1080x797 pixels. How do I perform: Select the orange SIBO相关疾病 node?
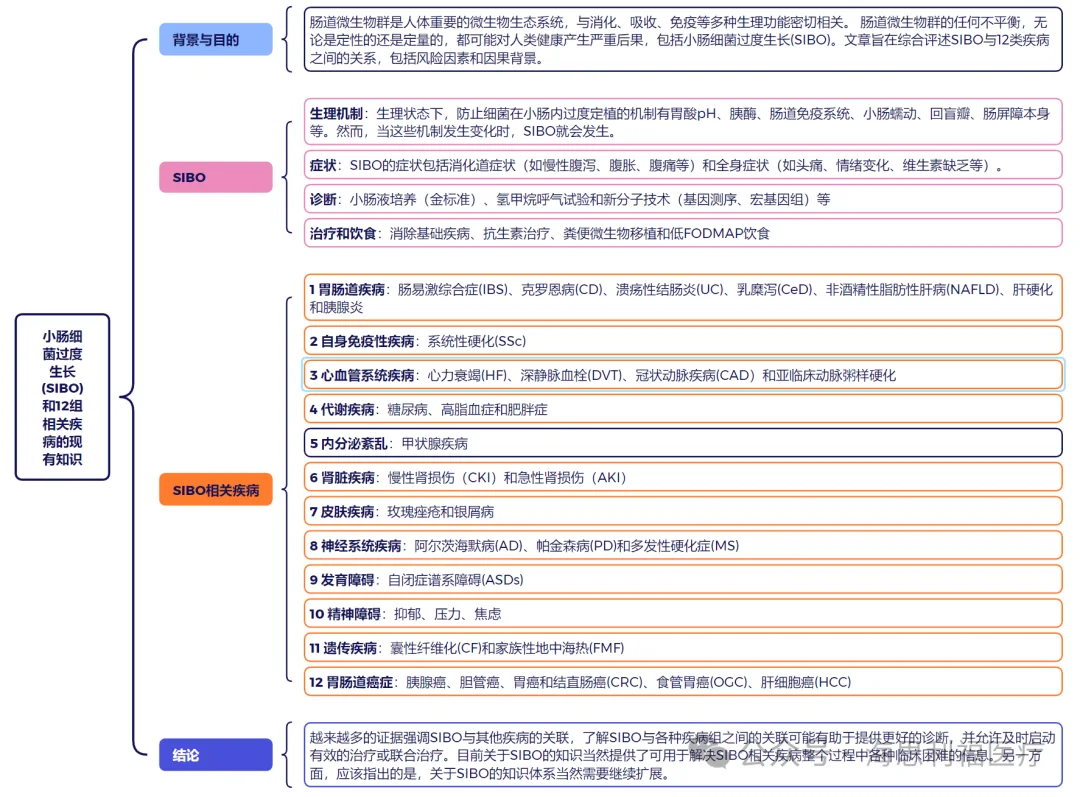point(216,490)
